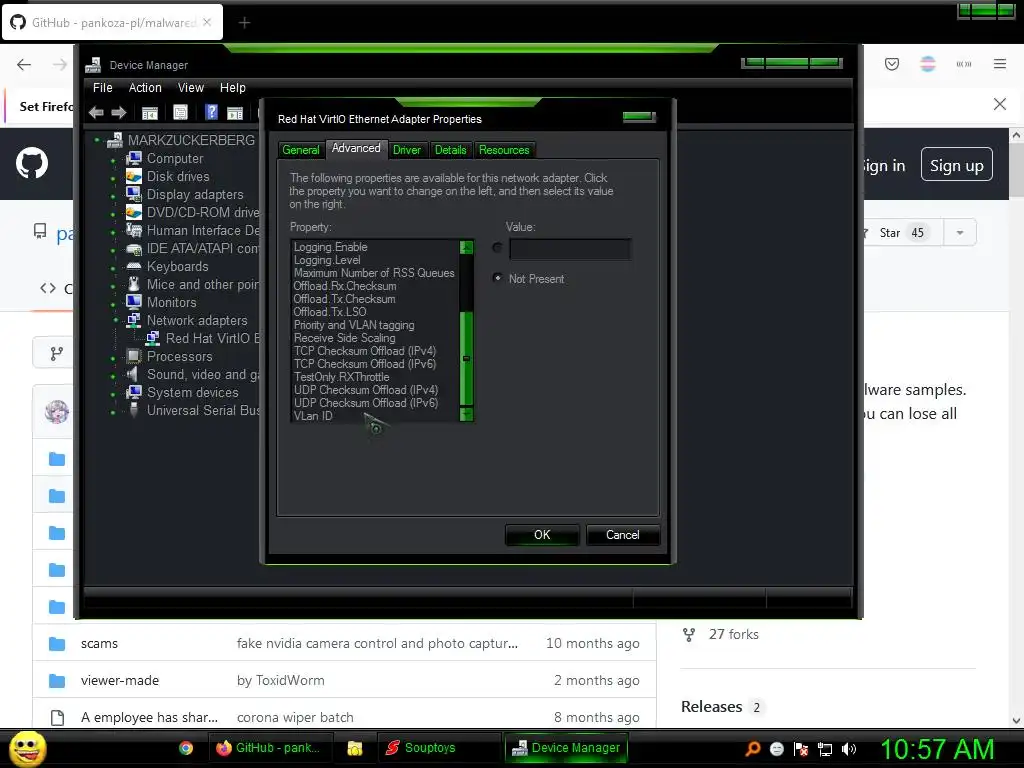
Task: Click in the Value input field
Action: [570, 249]
